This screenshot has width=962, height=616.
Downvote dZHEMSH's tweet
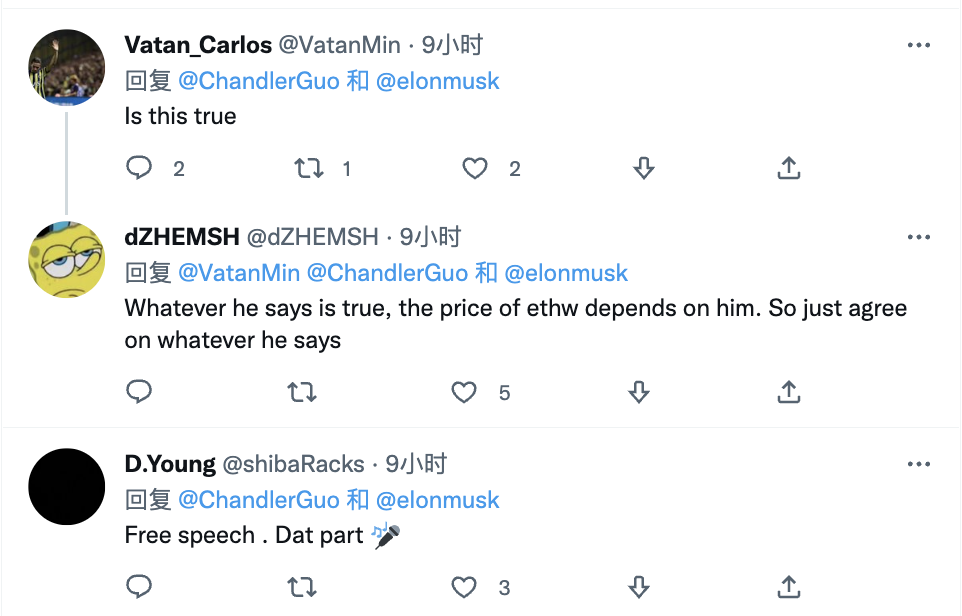(x=639, y=392)
